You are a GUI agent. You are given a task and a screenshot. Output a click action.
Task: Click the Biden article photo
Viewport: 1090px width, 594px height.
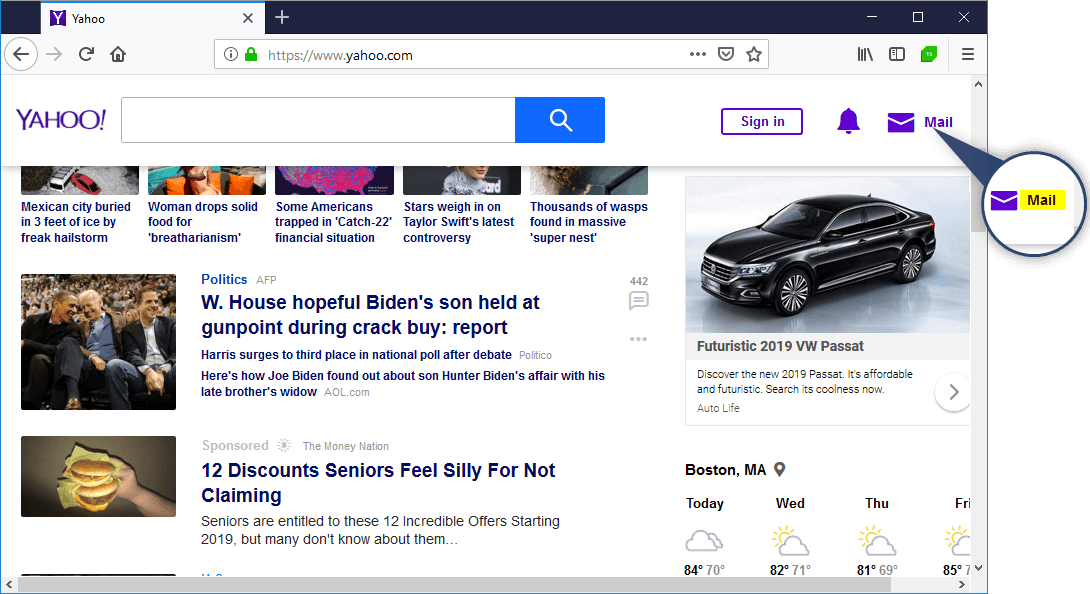(x=99, y=342)
